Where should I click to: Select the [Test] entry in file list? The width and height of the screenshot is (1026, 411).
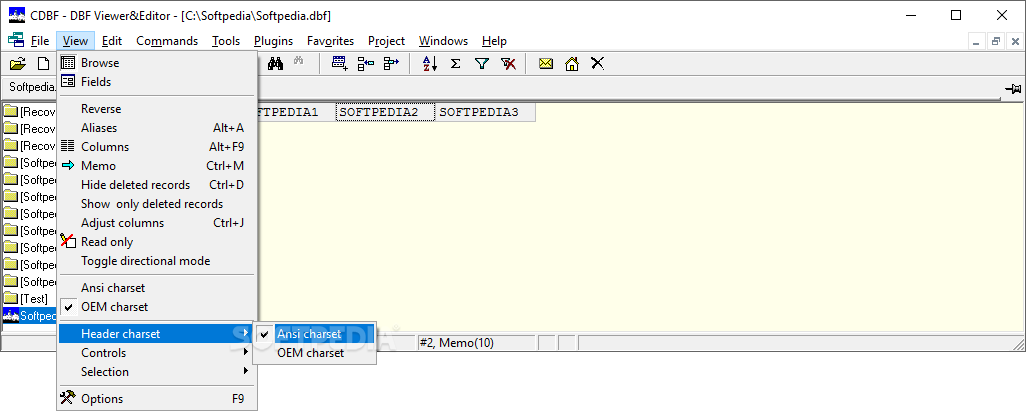29,299
